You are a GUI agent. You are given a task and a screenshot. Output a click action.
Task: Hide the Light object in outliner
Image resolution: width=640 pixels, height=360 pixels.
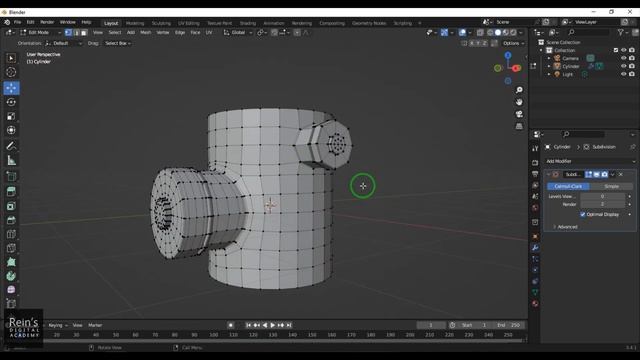pos(624,74)
